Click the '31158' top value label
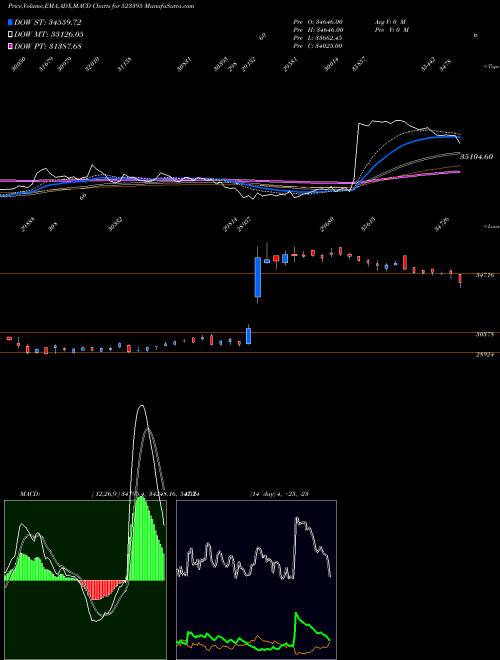This screenshot has height=660, width=500. click(125, 65)
